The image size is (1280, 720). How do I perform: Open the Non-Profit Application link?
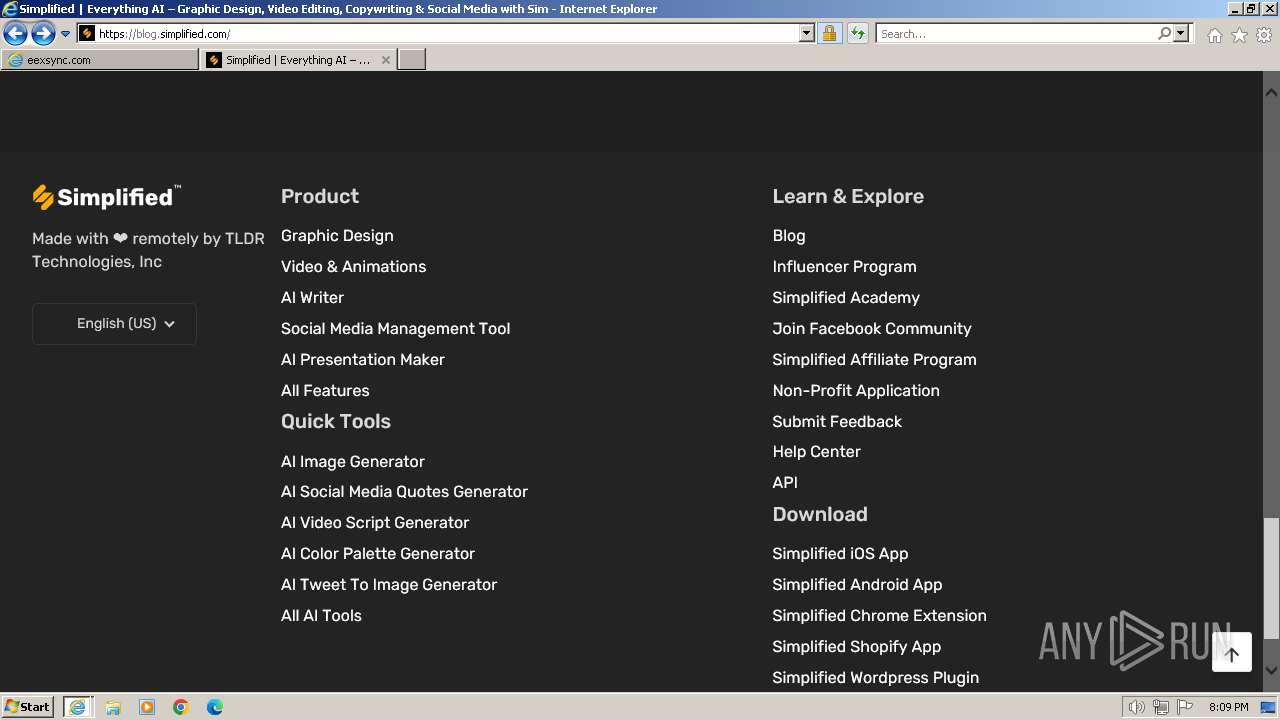click(x=856, y=391)
